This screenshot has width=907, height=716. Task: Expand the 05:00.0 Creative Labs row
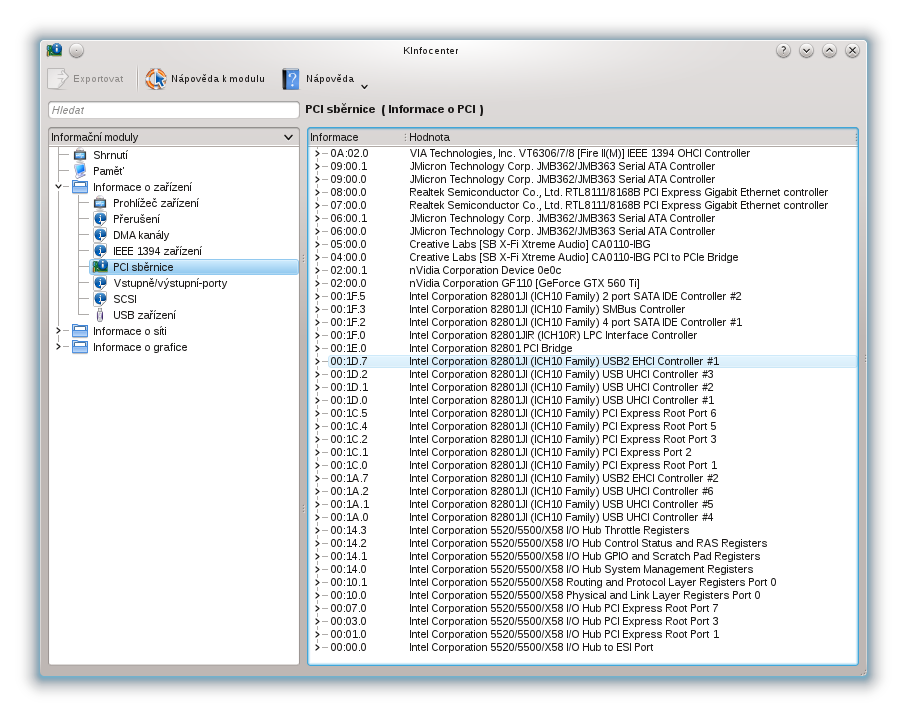317,244
